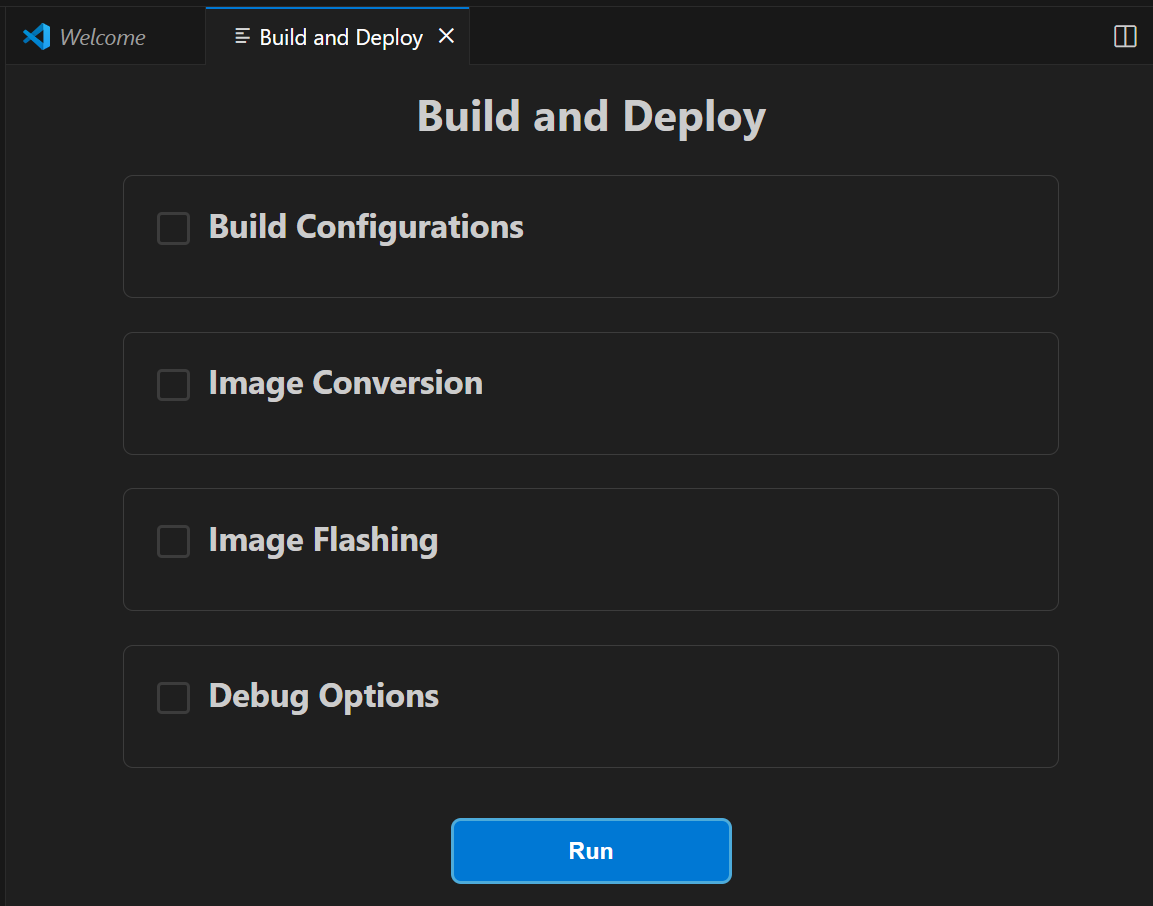
Task: Tick the Image Conversion checkbox
Action: (174, 384)
